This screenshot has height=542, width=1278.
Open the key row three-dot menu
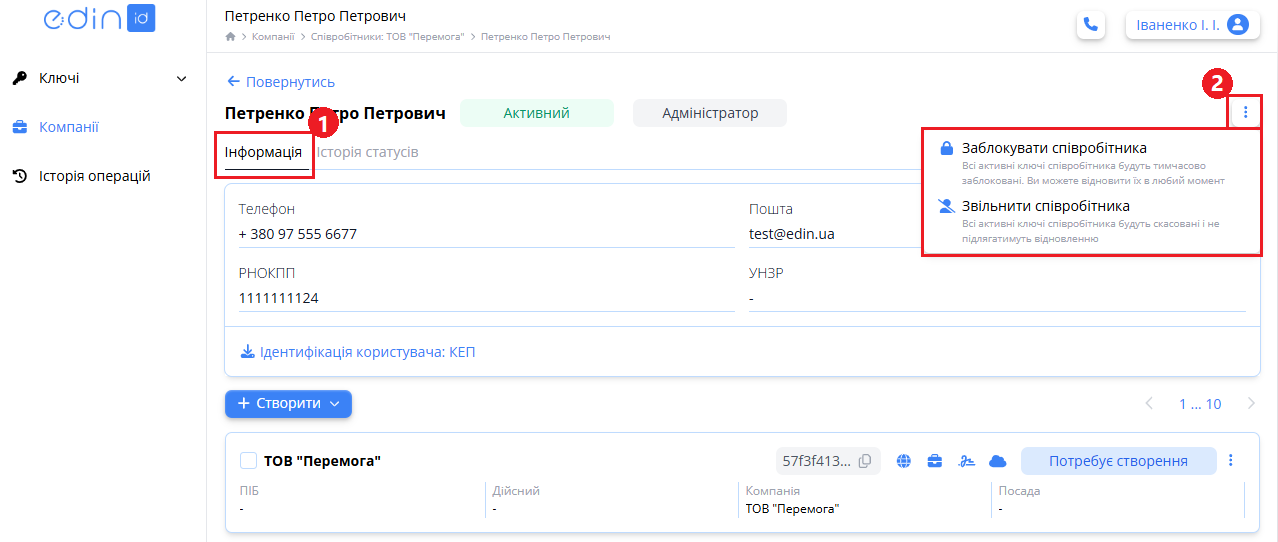pos(1231,461)
